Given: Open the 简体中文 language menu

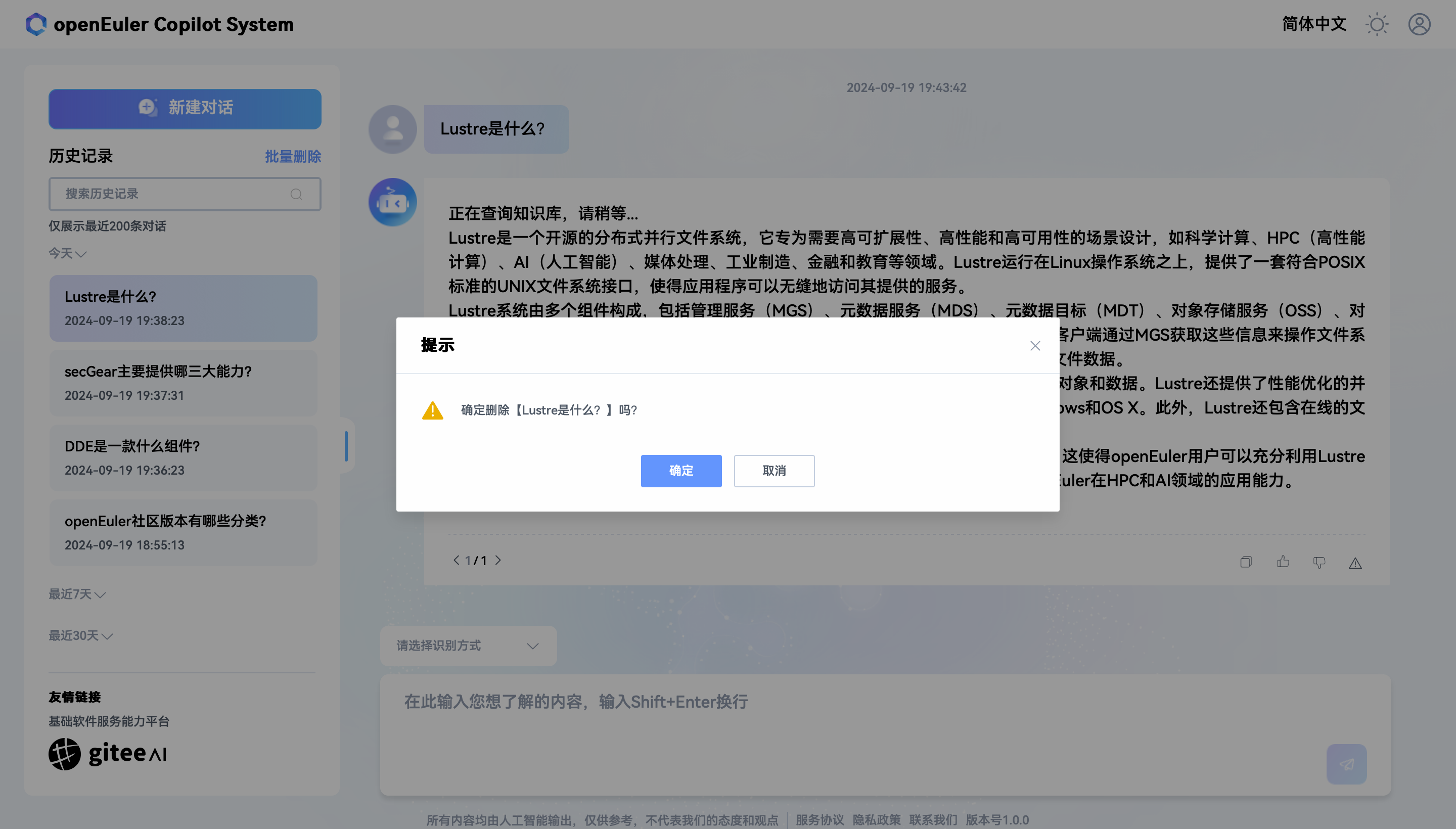Looking at the screenshot, I should click(x=1313, y=24).
